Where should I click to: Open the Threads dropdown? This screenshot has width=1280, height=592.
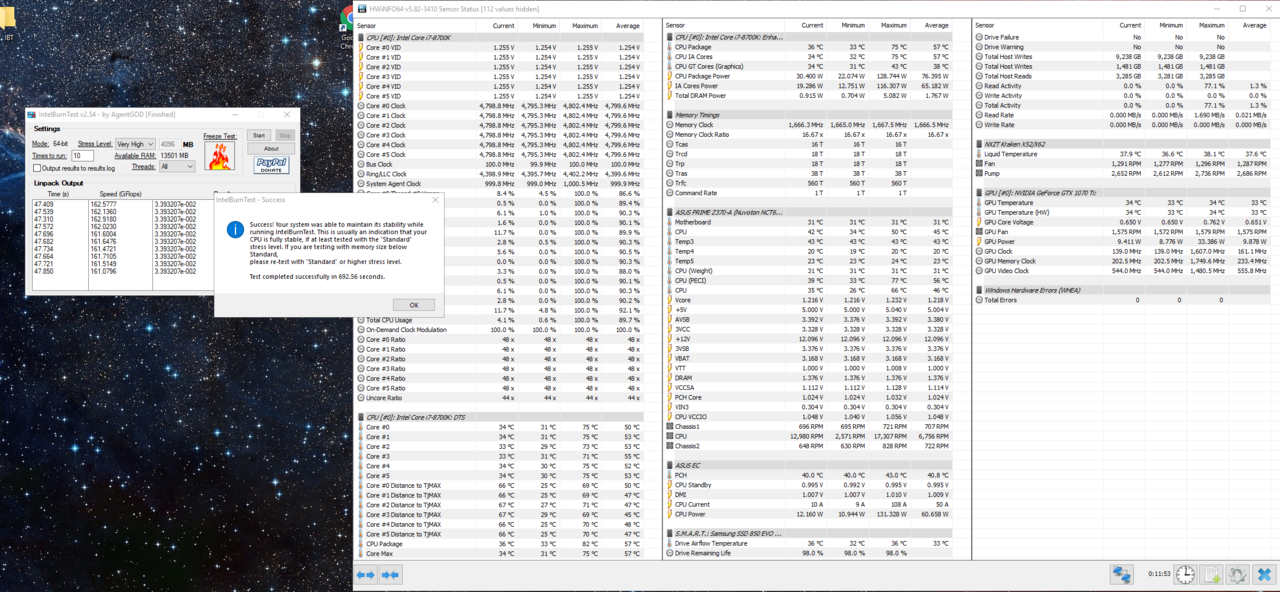[x=177, y=166]
